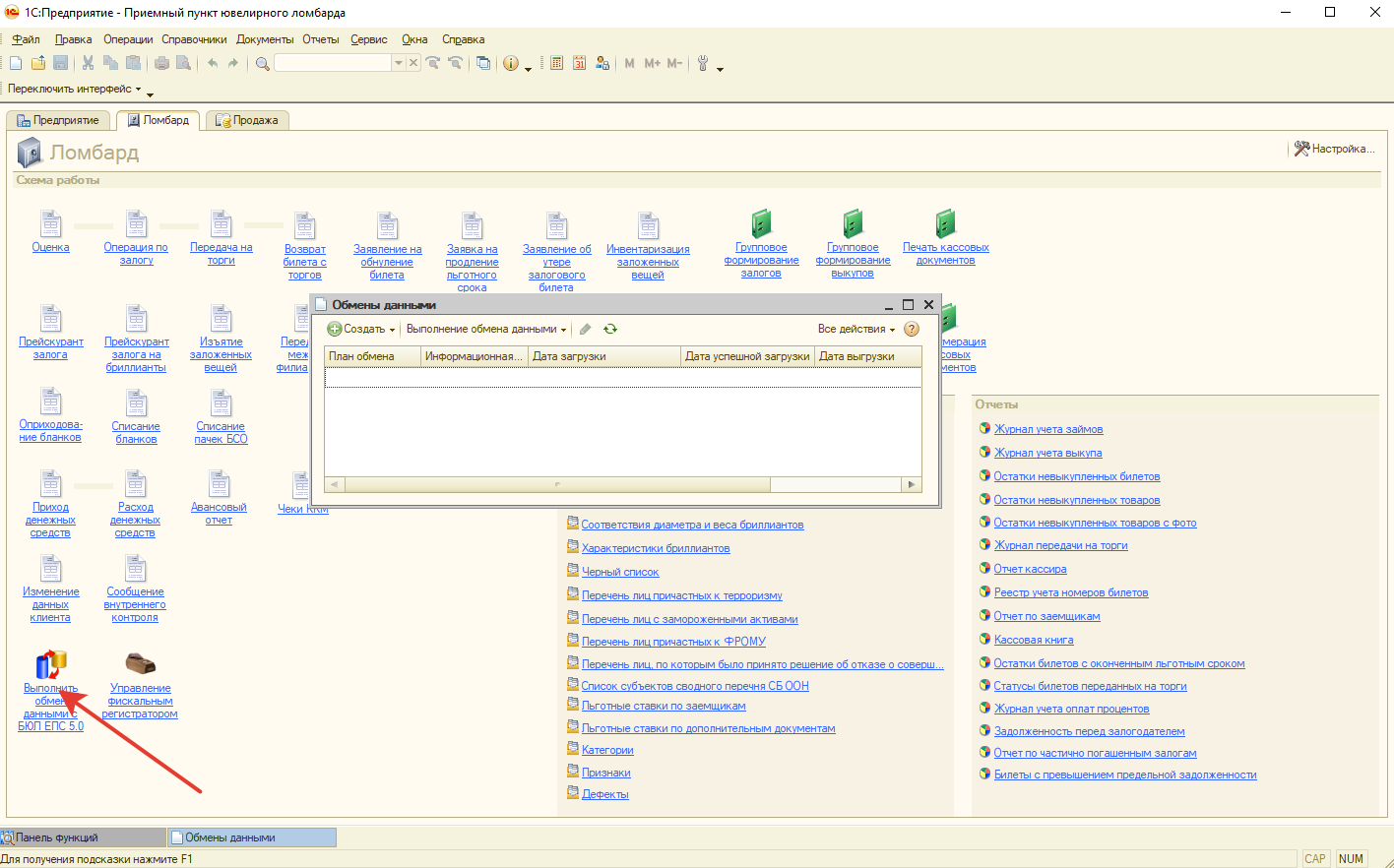Click the windows list toolbar icon
1394x868 pixels.
[x=483, y=63]
